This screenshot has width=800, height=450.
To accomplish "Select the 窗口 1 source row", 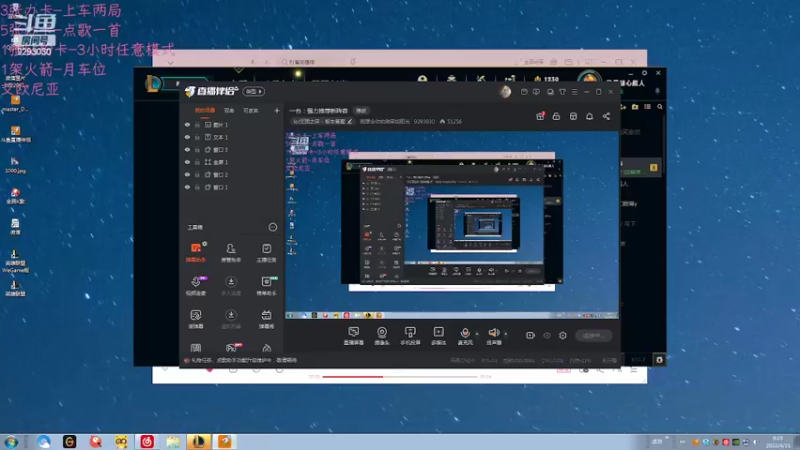I will pyautogui.click(x=232, y=187).
